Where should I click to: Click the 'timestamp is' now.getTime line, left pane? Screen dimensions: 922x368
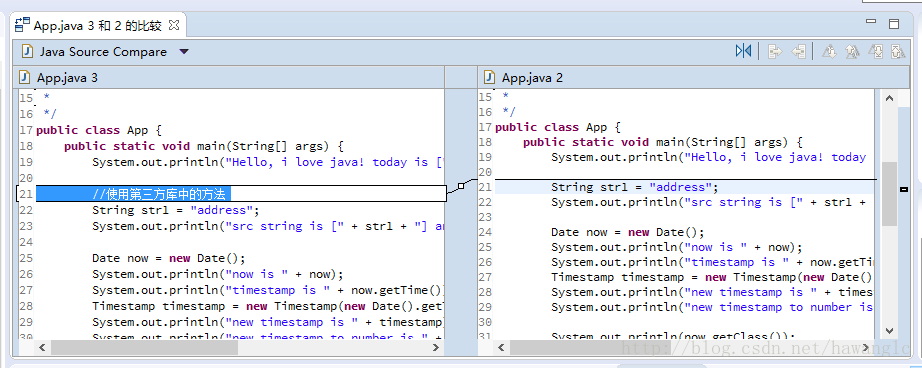point(267,290)
